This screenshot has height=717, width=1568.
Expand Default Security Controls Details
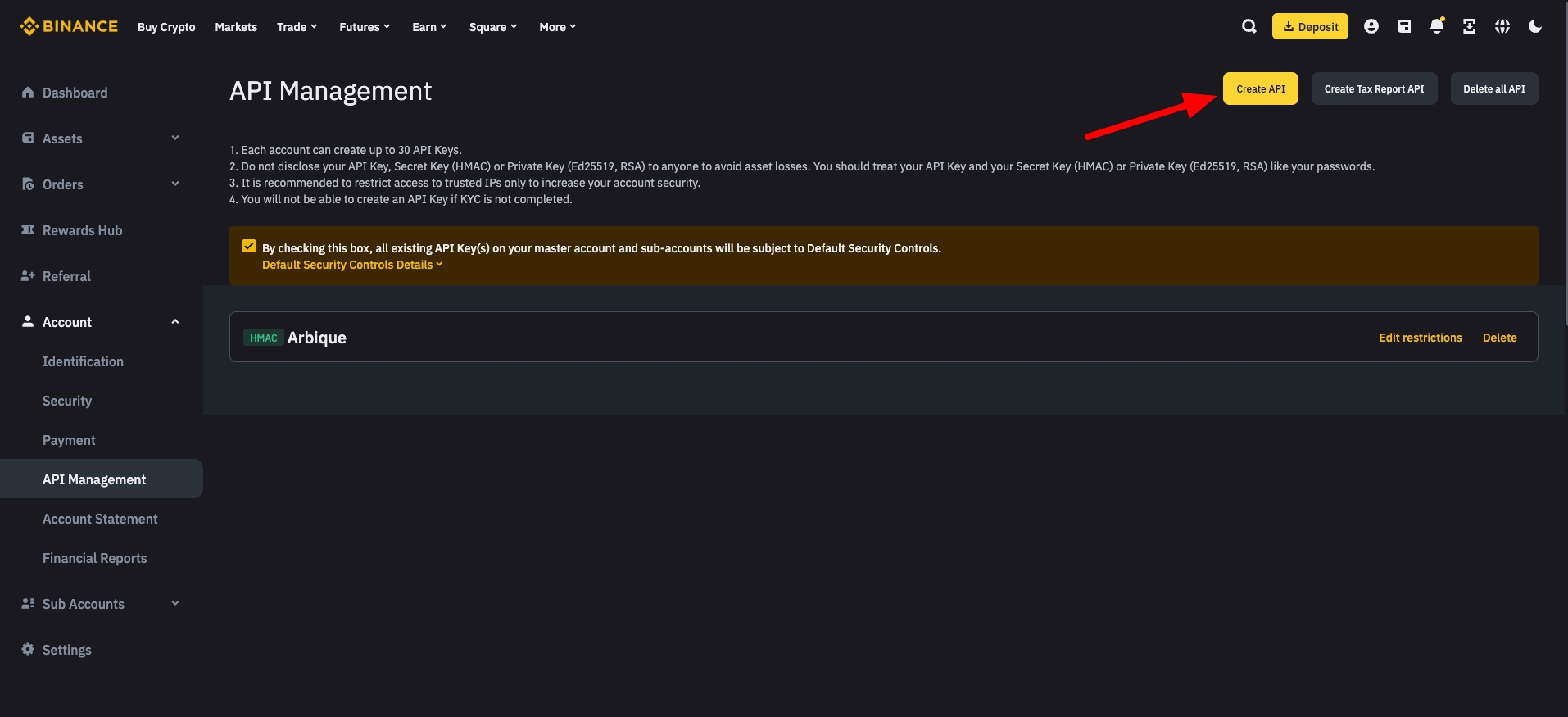point(352,265)
